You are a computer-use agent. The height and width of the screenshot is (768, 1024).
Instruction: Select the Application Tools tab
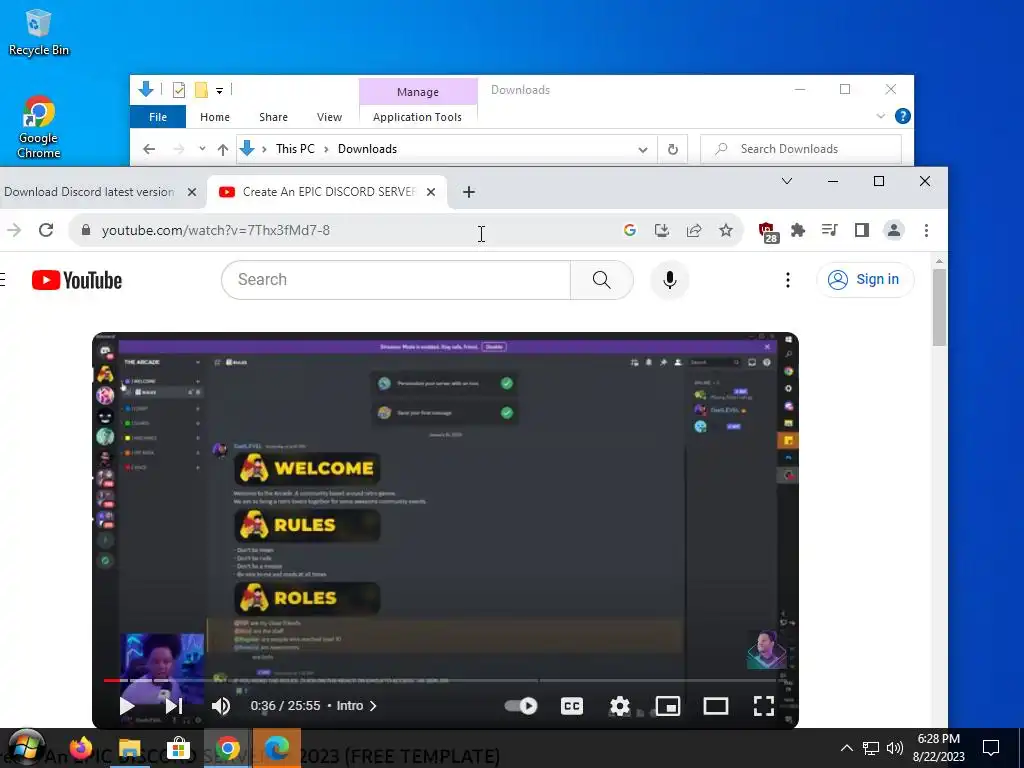pyautogui.click(x=417, y=117)
